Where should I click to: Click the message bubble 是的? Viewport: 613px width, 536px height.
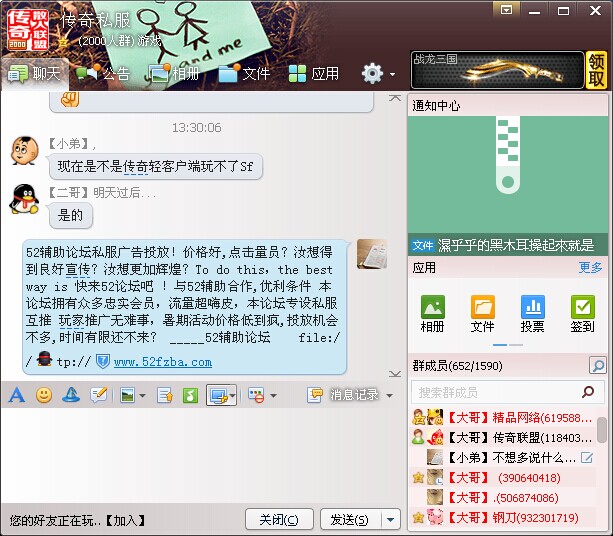(71, 215)
